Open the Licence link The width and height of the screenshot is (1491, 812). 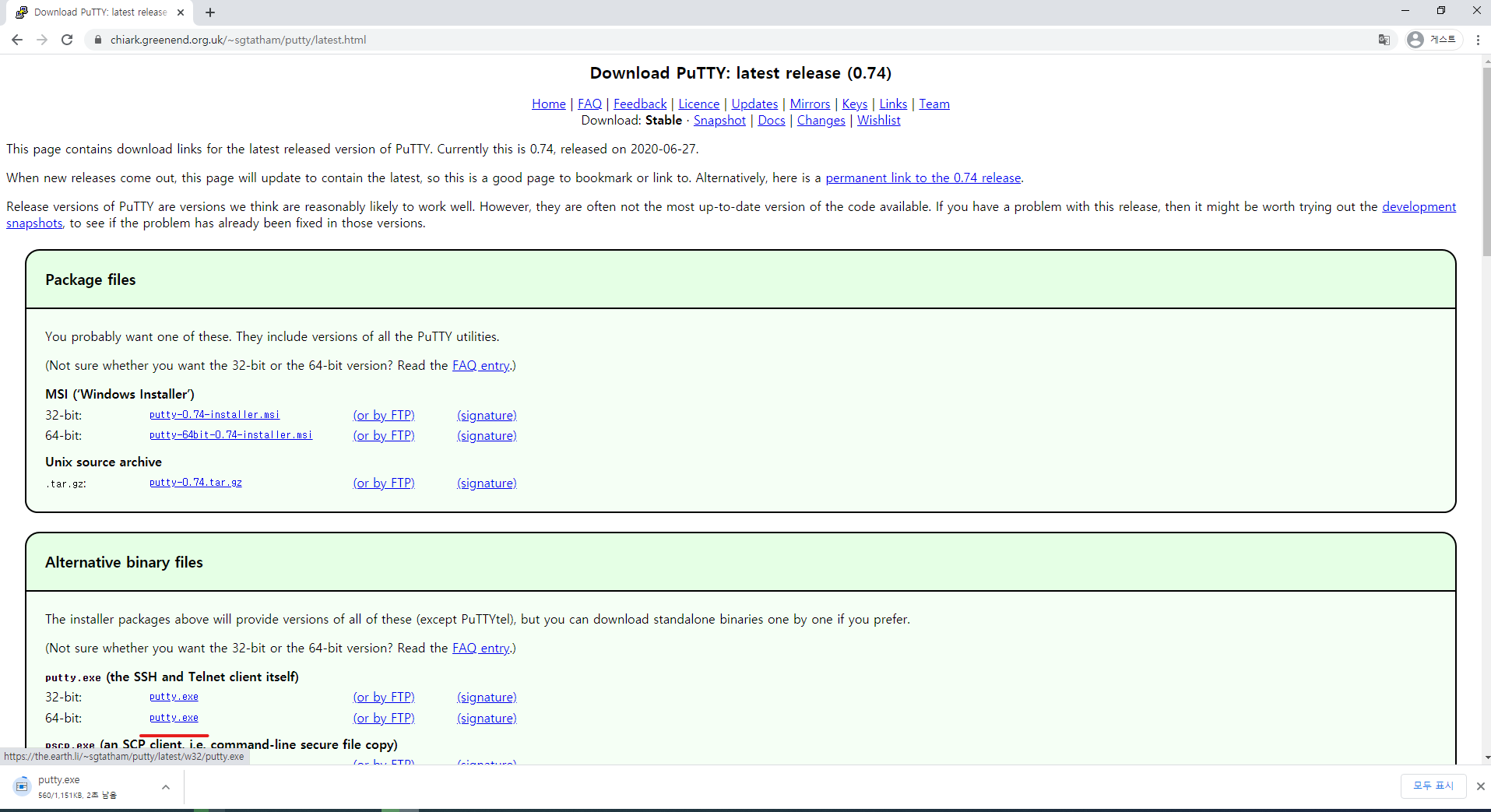(699, 104)
